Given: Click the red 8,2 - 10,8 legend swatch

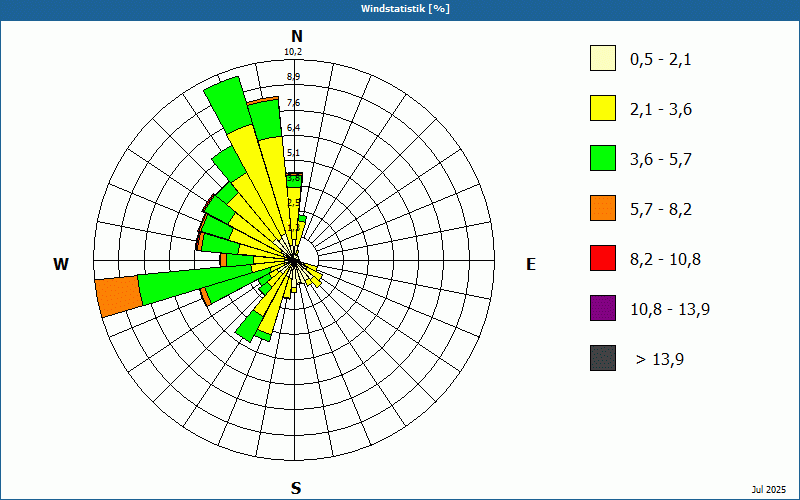Looking at the screenshot, I should (x=603, y=258).
